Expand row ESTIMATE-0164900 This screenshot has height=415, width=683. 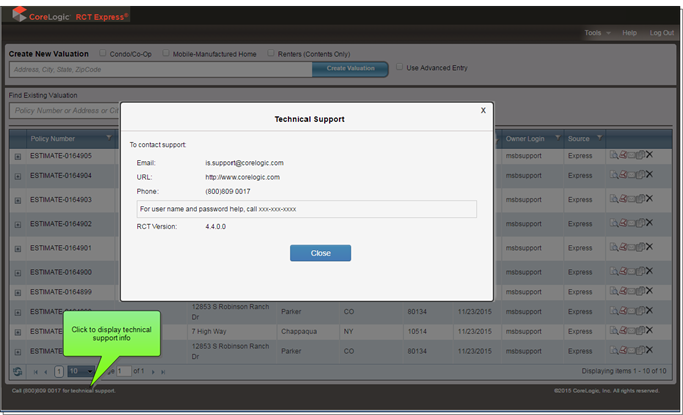[18, 273]
